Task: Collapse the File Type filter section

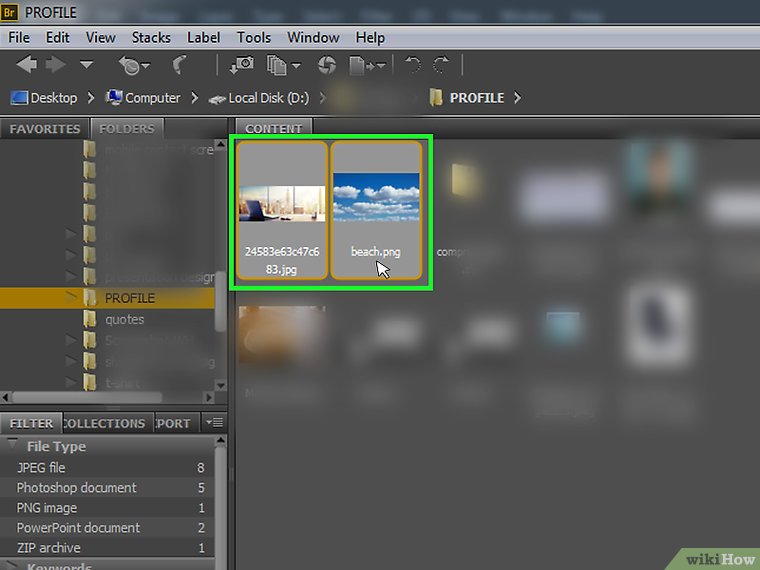Action: pyautogui.click(x=13, y=446)
